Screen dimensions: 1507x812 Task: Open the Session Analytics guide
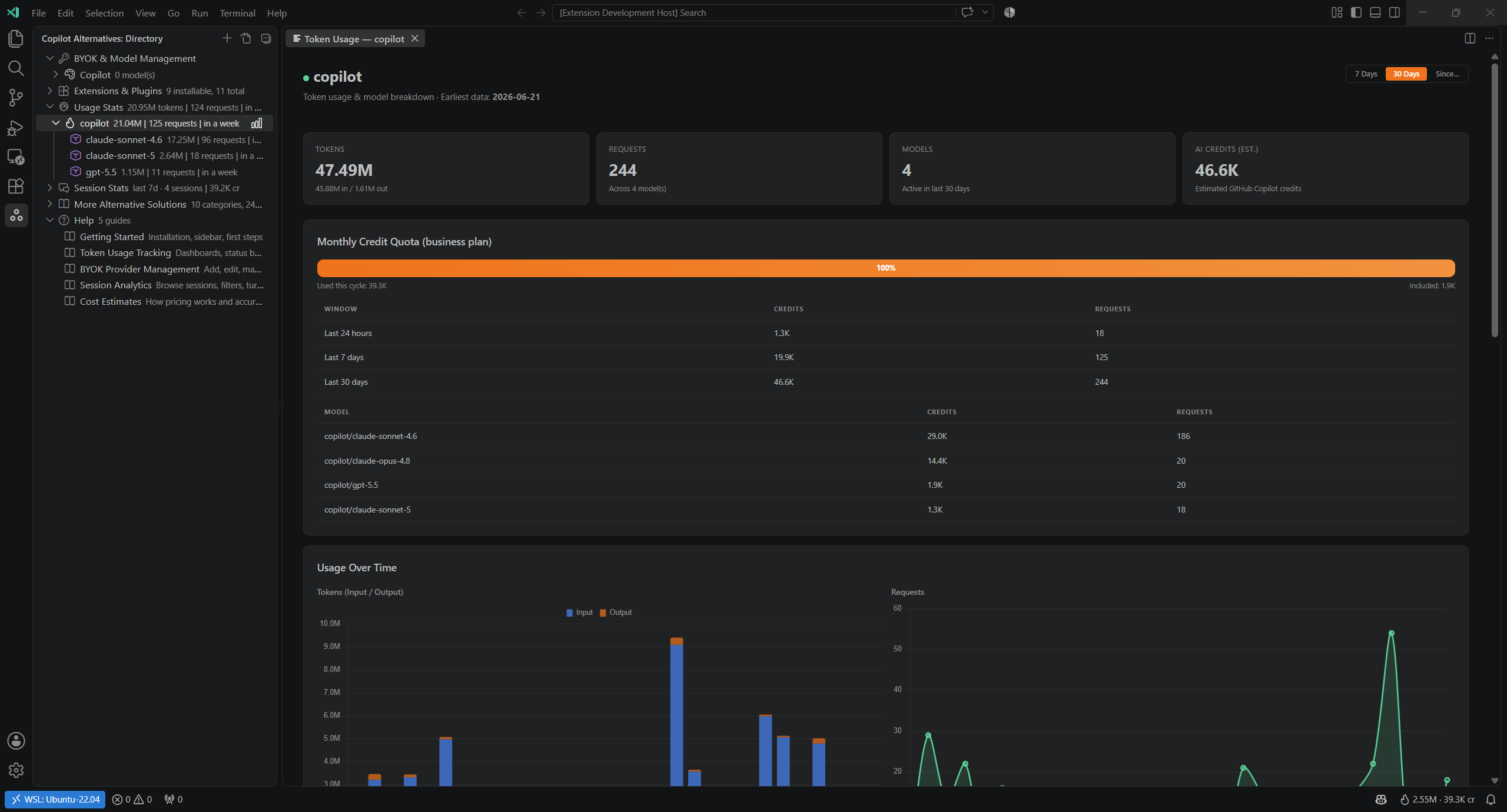coord(155,285)
